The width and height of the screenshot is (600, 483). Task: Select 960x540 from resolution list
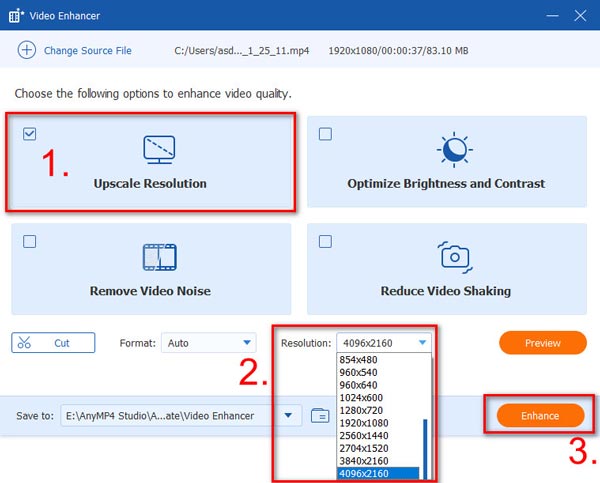point(378,372)
